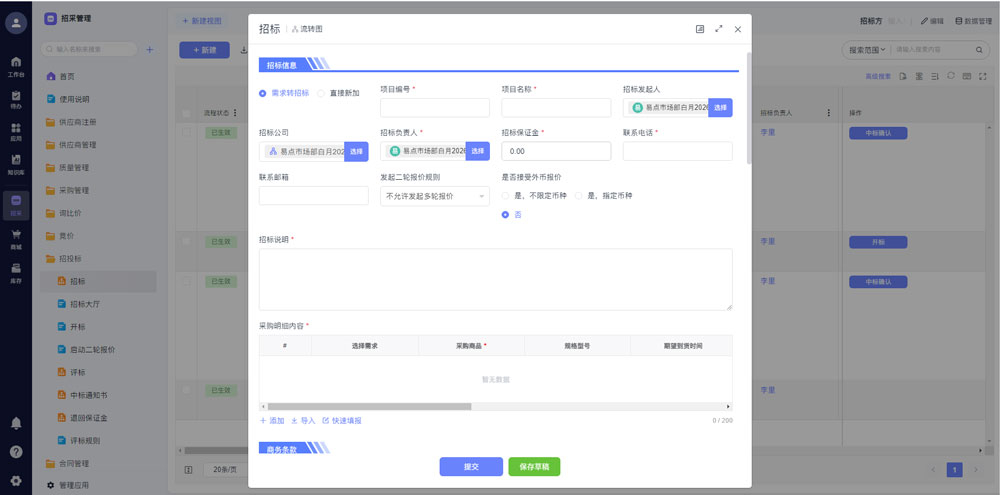The image size is (1000, 495).
Task: Click 导入 import icon below detail table
Action: [x=302, y=420]
